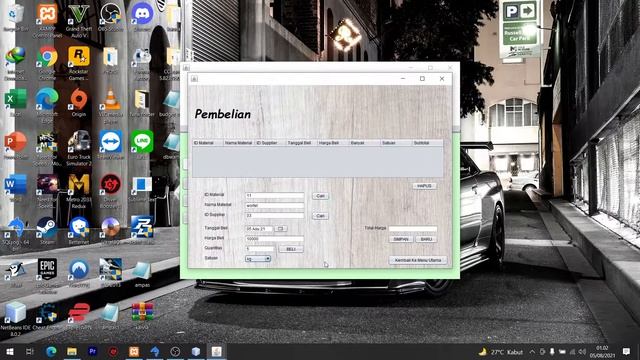This screenshot has height=360, width=640.
Task: Click the Cari button beside ID Material
Action: pyautogui.click(x=320, y=196)
